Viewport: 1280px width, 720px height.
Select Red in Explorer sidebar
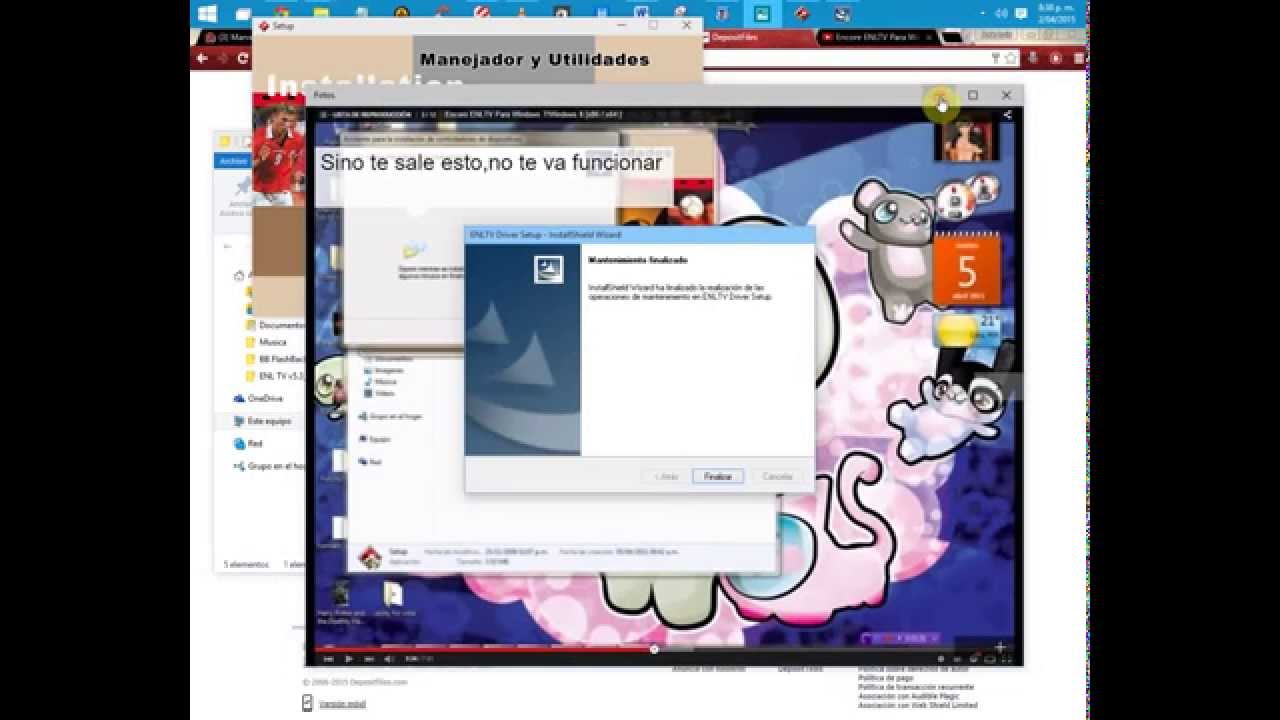coord(248,443)
